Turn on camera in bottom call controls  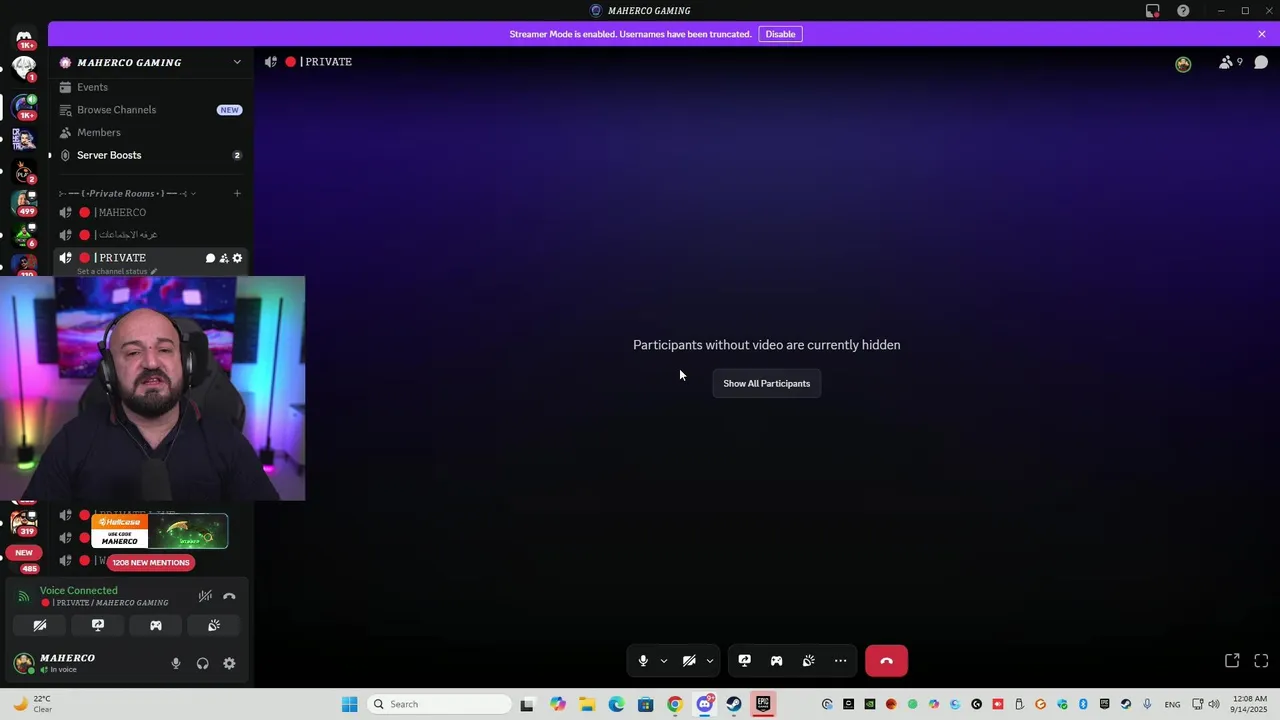[x=689, y=661]
